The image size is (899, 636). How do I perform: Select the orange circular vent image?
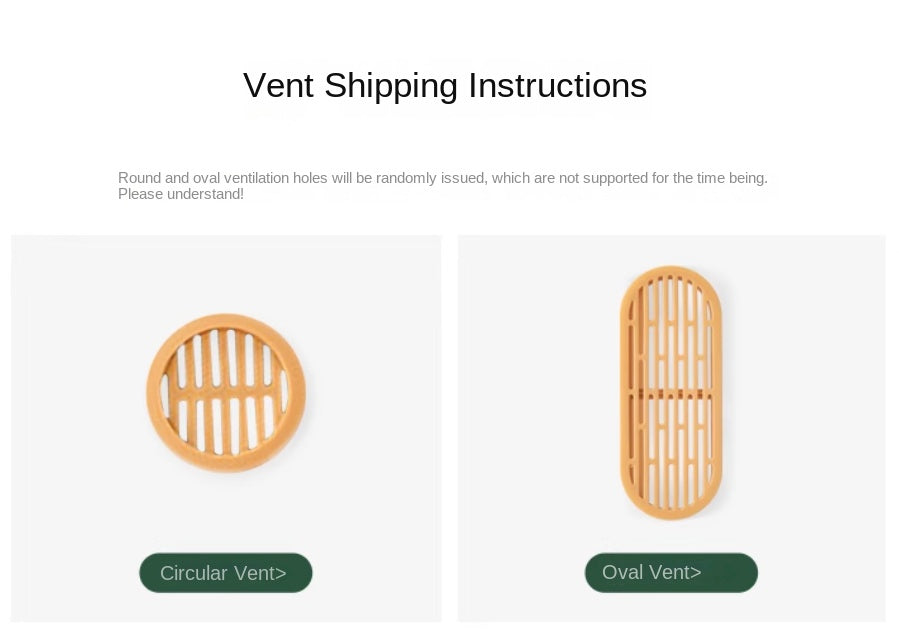pos(226,392)
